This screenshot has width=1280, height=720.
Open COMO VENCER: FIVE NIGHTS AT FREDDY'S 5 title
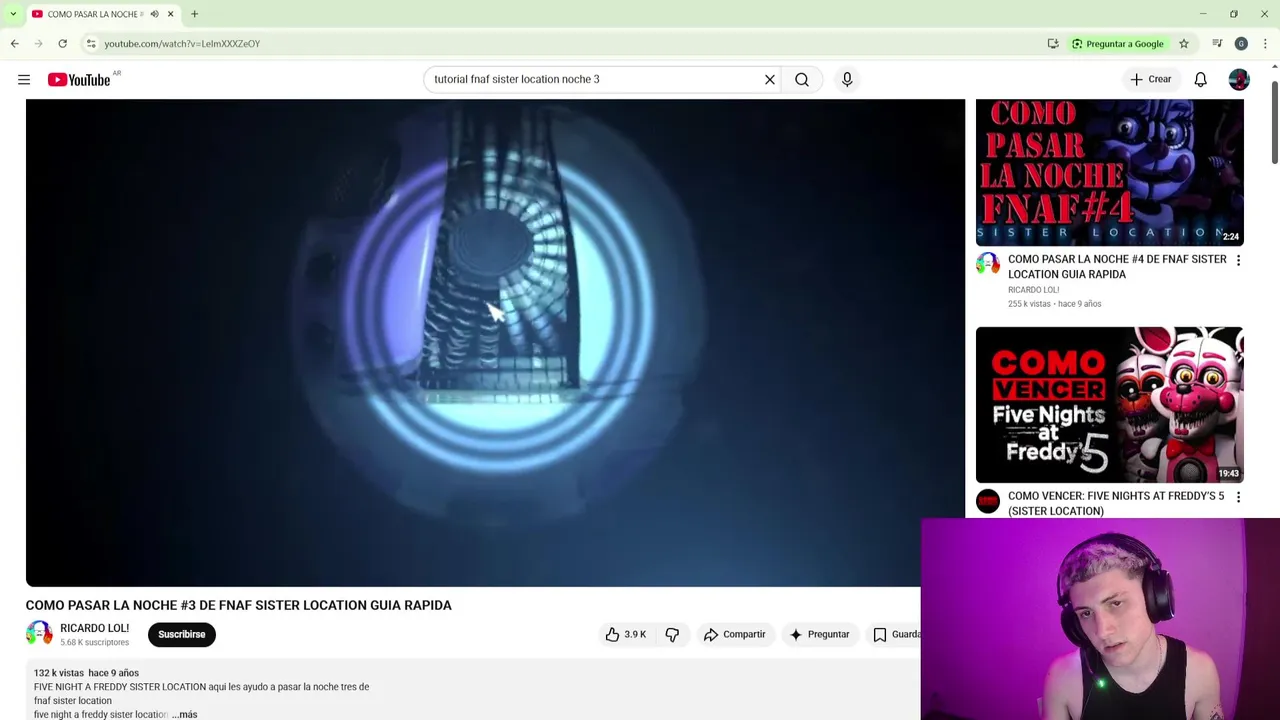1116,503
